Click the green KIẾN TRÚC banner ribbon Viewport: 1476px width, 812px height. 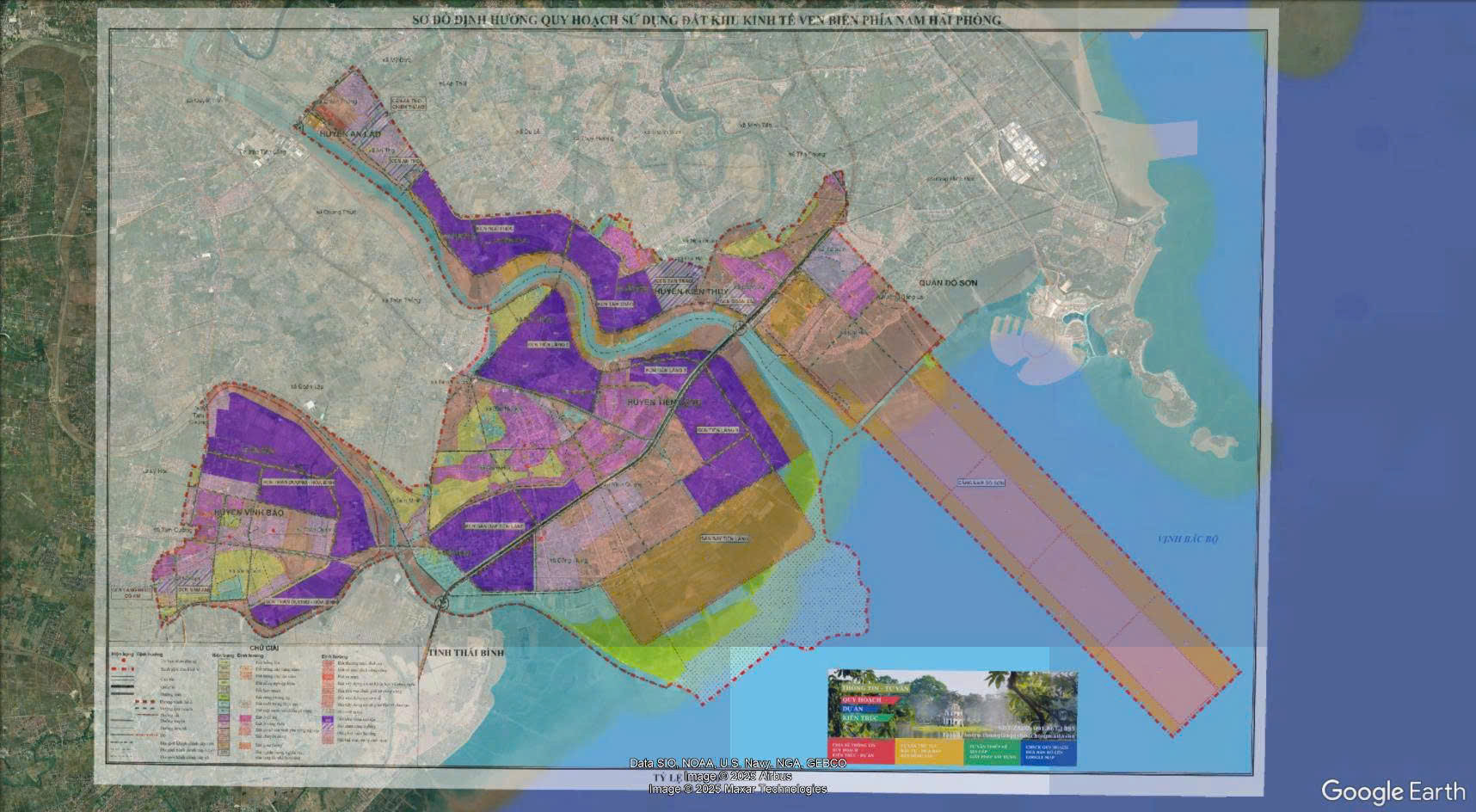[862, 717]
